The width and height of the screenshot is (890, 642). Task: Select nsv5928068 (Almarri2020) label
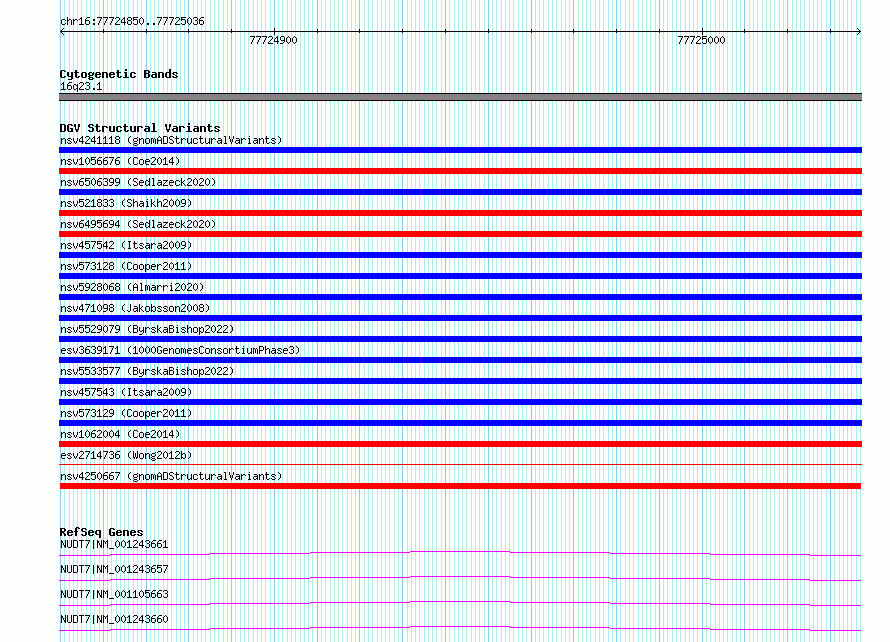(x=132, y=287)
